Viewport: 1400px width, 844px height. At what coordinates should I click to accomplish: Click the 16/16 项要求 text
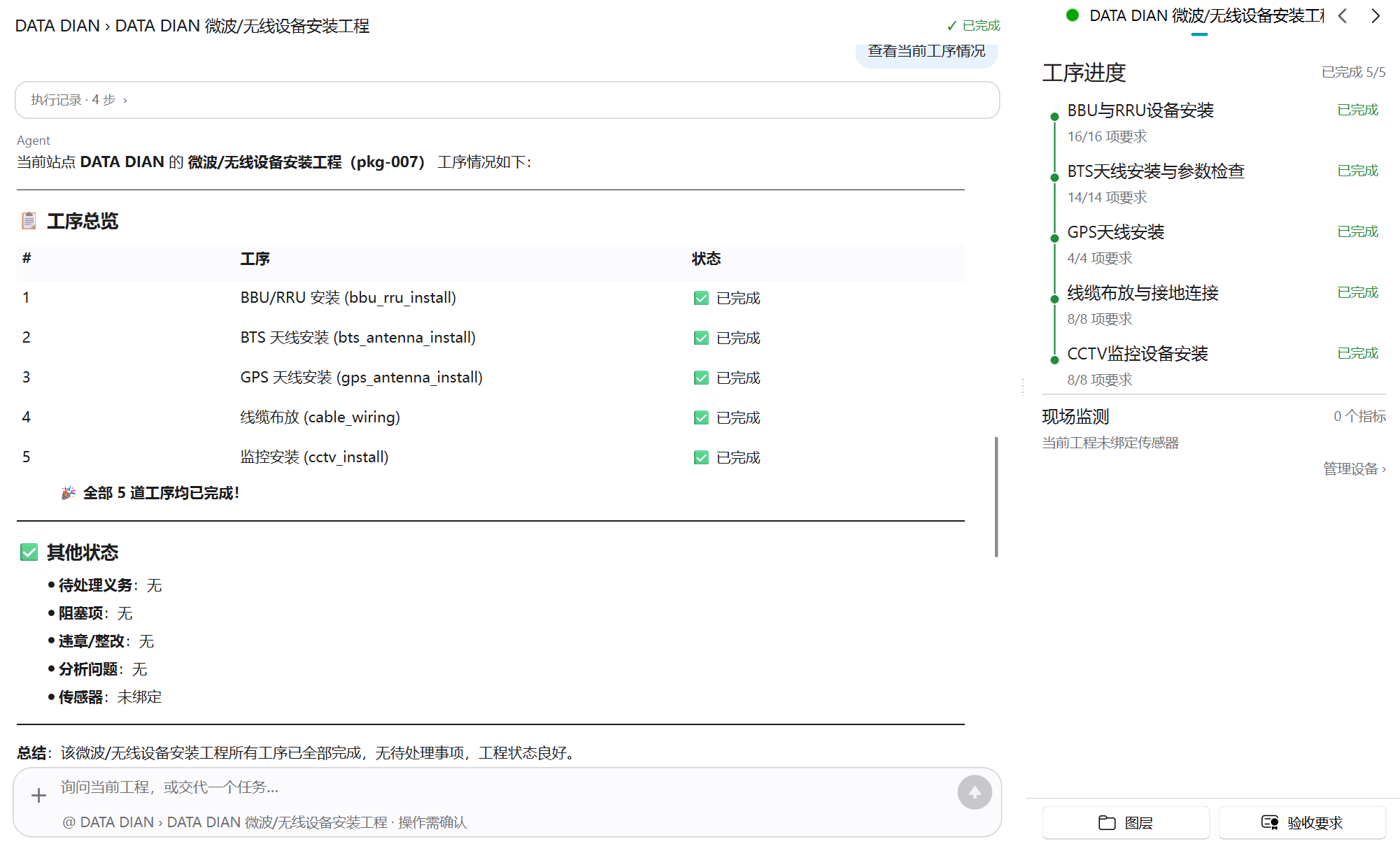pos(1107,136)
